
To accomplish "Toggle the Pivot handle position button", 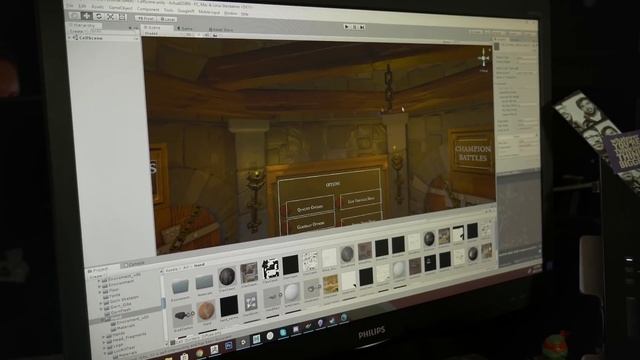I will click(146, 18).
